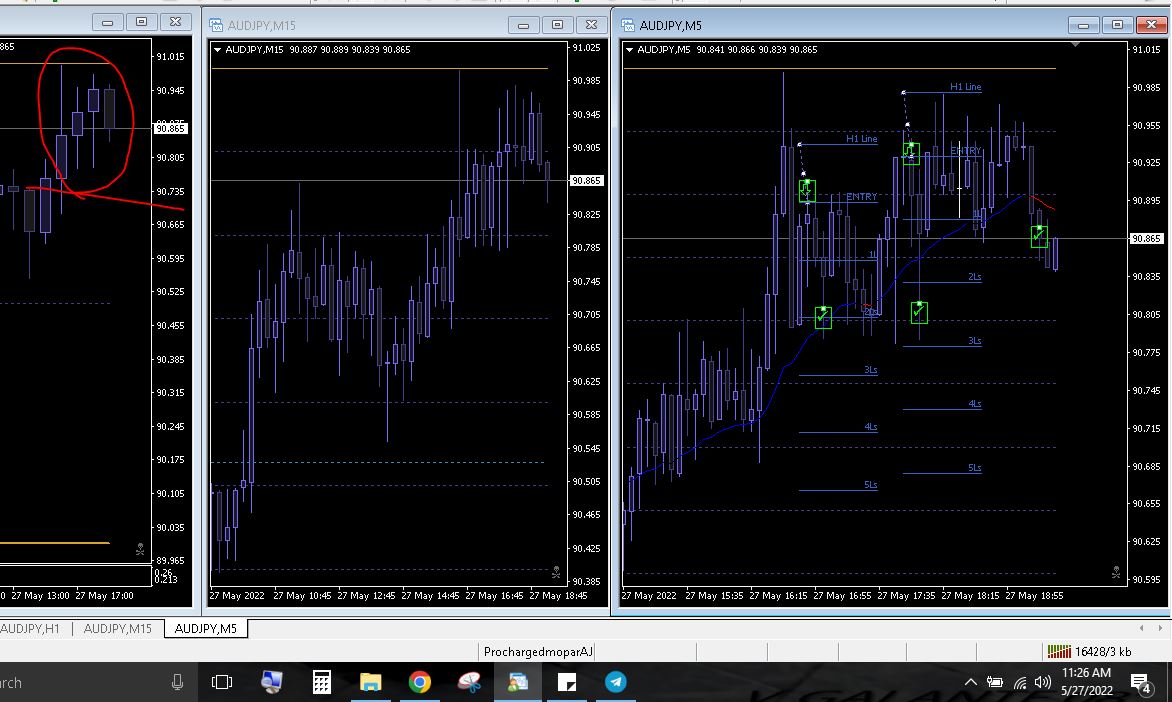Maximize the AUDJPY,M5 chart window
Viewport: 1172px width, 702px height.
(x=1117, y=25)
